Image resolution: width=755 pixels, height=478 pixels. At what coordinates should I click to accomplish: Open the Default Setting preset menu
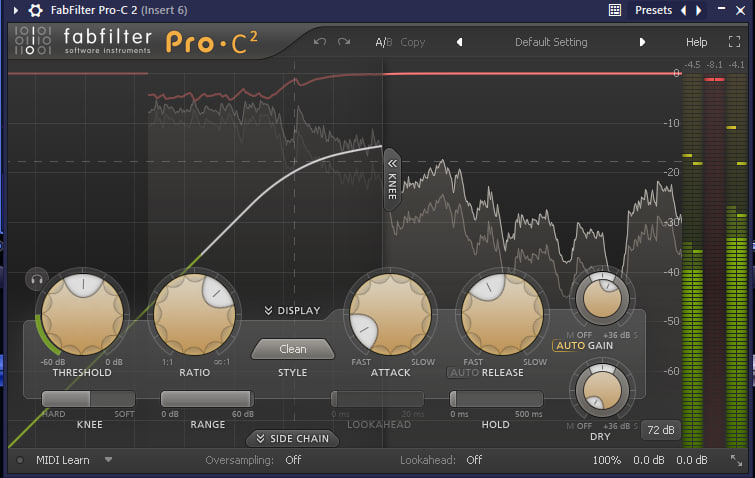(551, 42)
